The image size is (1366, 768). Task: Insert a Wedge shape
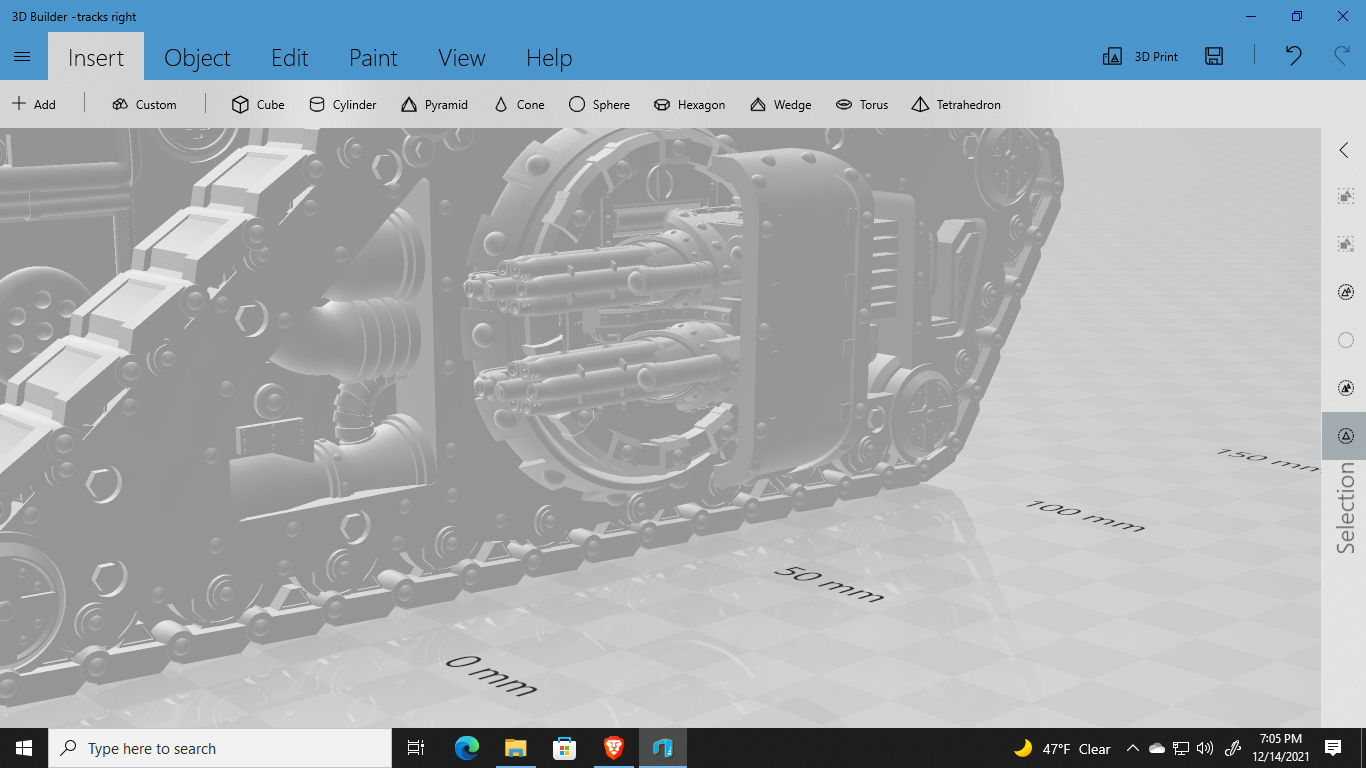780,104
